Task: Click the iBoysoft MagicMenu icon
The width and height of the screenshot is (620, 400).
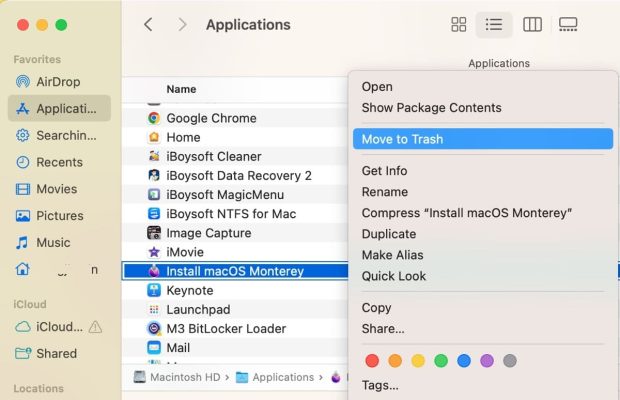Action: tap(154, 194)
